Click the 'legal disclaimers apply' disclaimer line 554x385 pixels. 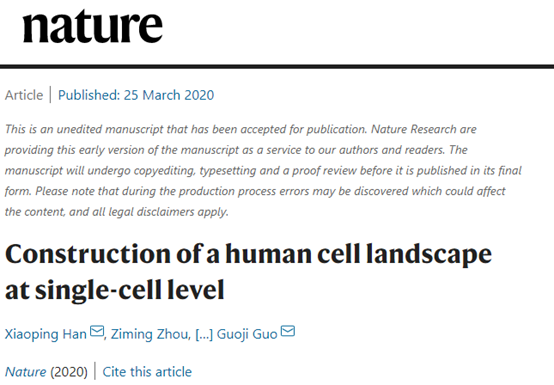tap(117, 212)
